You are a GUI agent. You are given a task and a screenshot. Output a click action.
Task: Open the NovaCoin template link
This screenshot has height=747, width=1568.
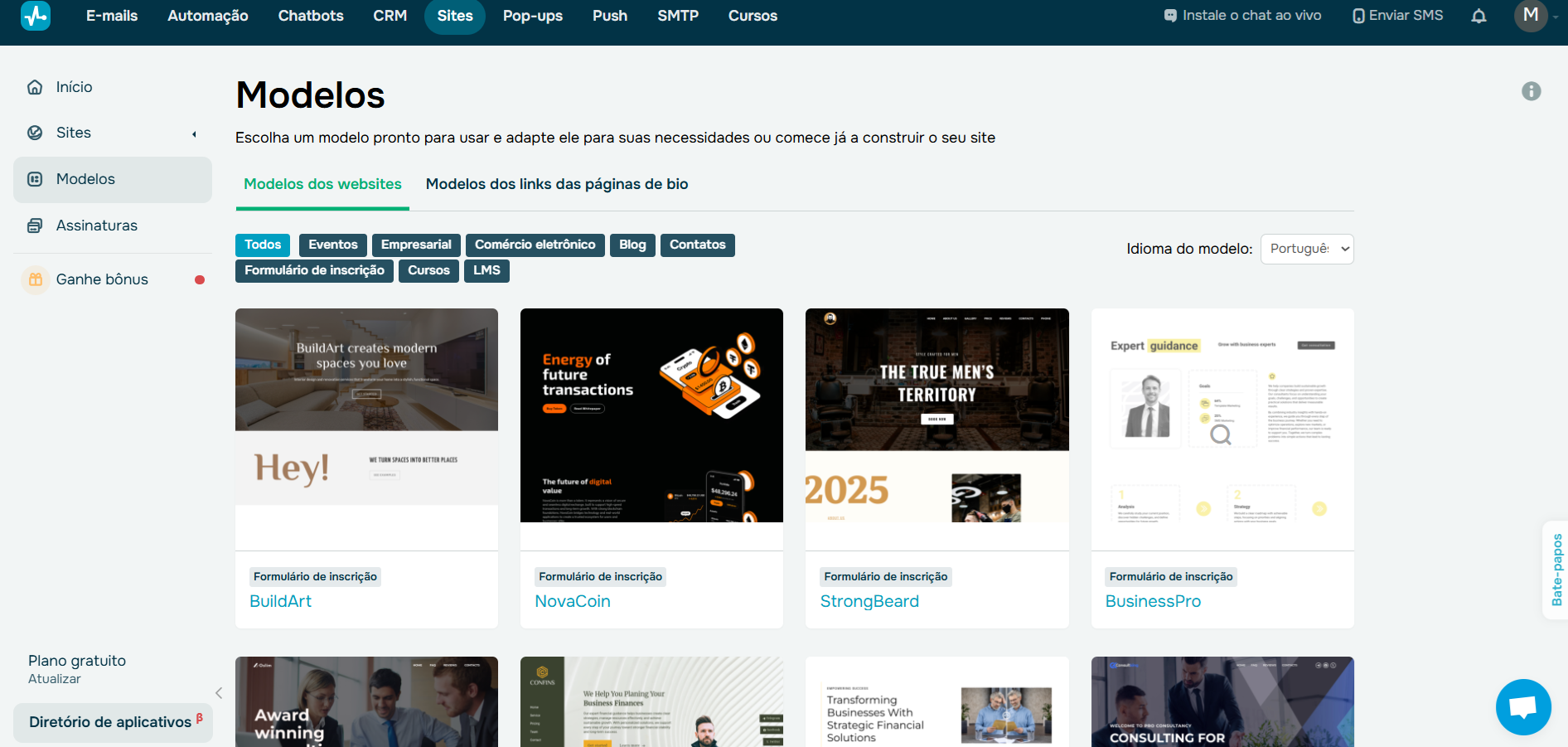[573, 601]
